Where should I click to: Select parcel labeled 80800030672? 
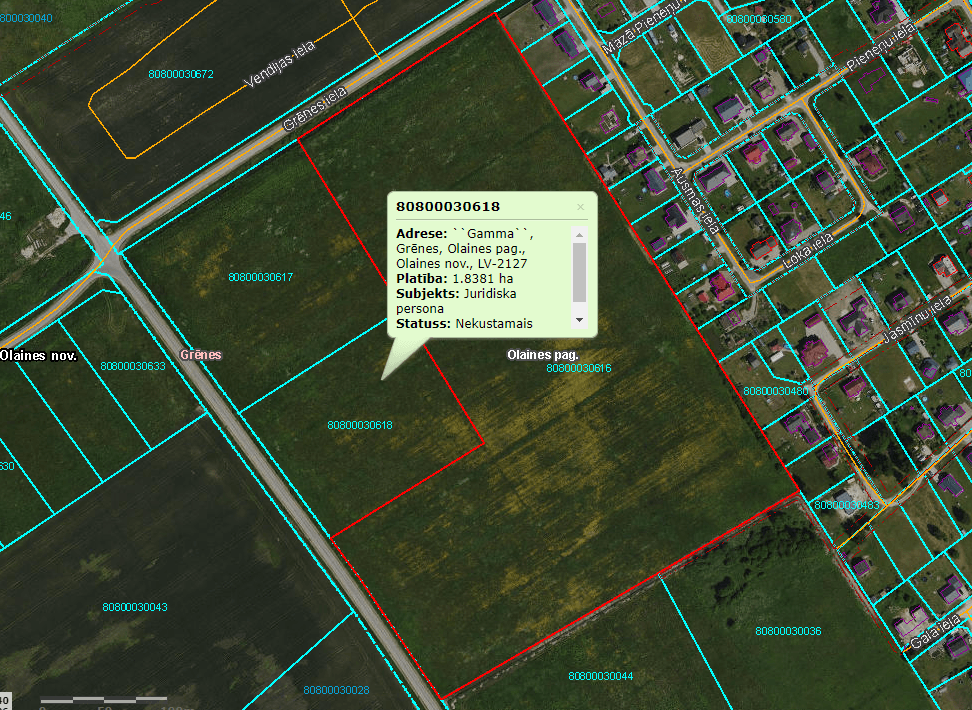coord(180,74)
